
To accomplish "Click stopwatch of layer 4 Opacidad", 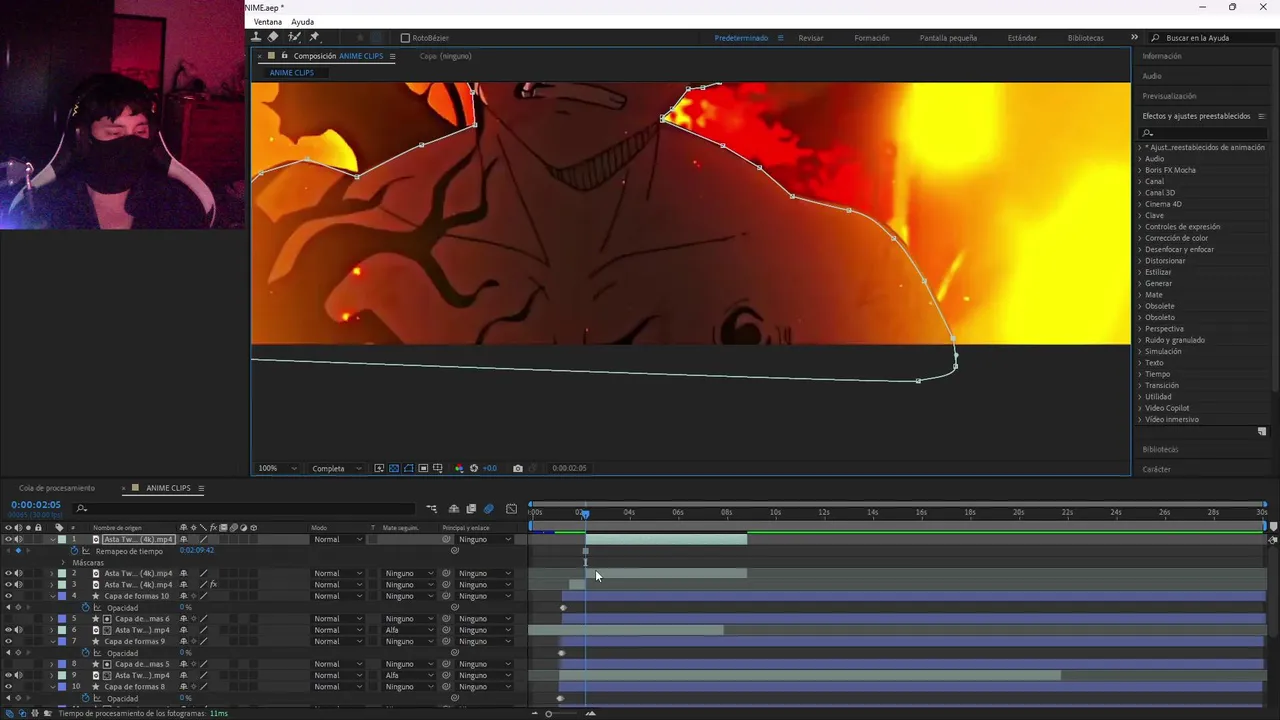I will pyautogui.click(x=86, y=607).
